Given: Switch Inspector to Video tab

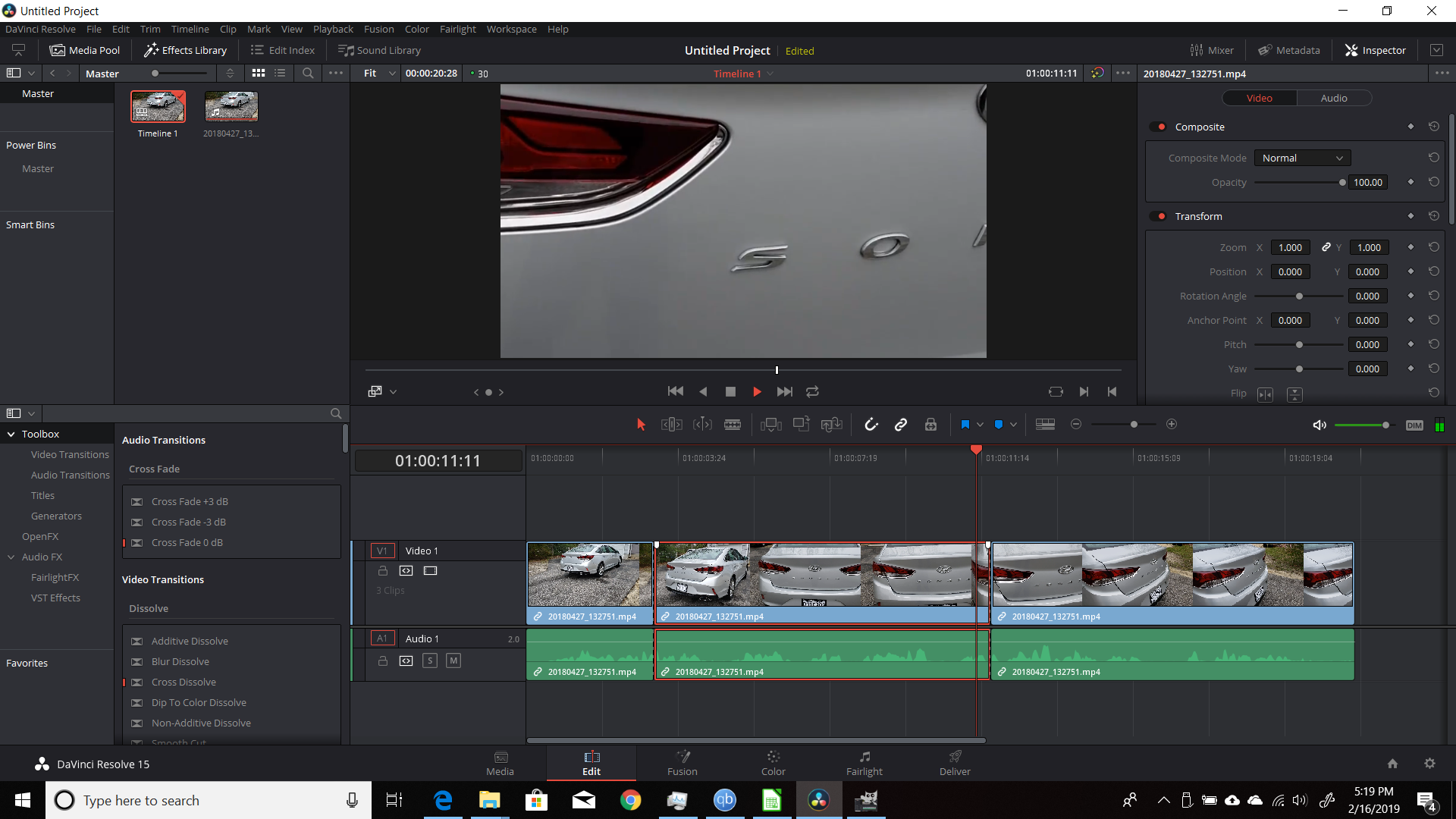Looking at the screenshot, I should 1259,99.
